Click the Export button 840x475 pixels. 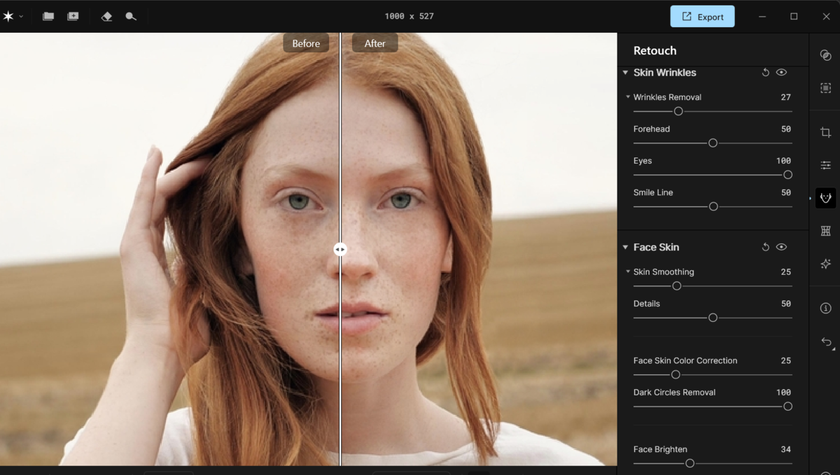point(702,17)
